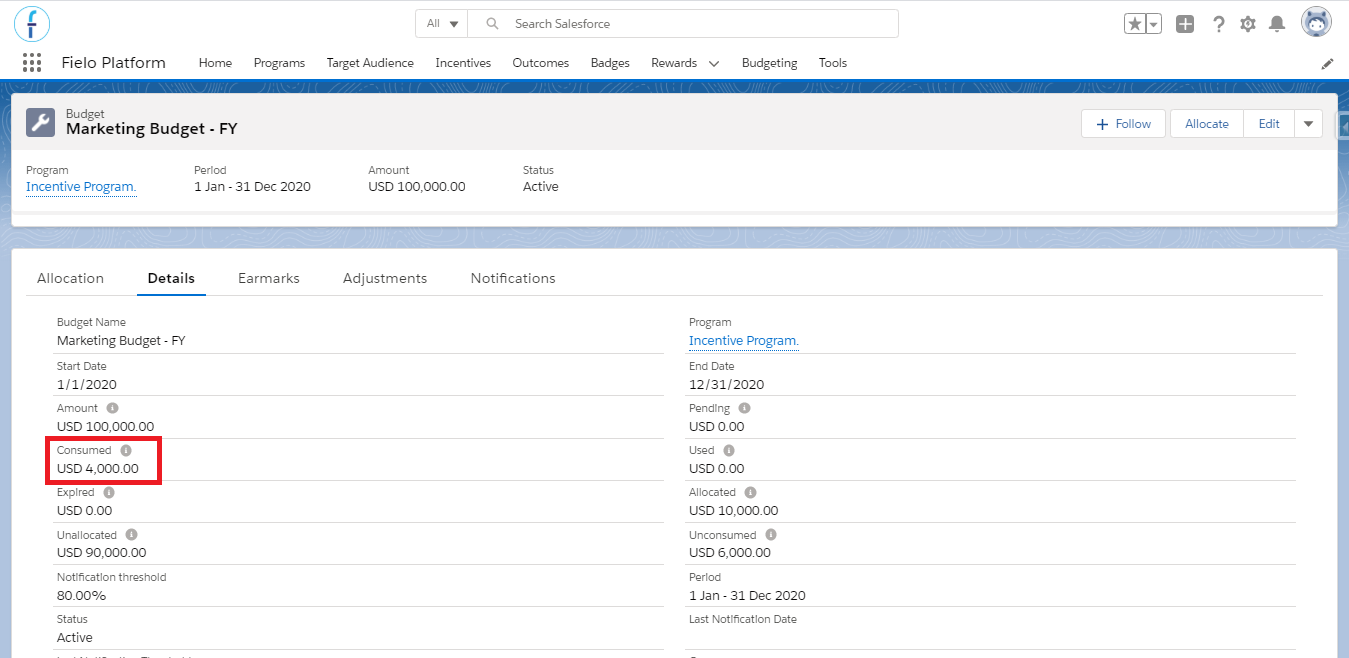Go to the Home nav item
The height and width of the screenshot is (658, 1349).
coord(215,63)
